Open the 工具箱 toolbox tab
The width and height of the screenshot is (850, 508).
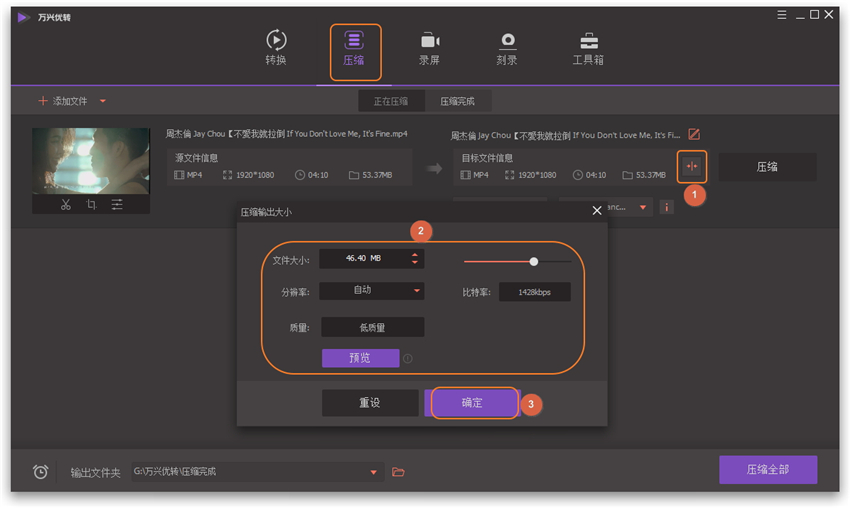tap(588, 48)
